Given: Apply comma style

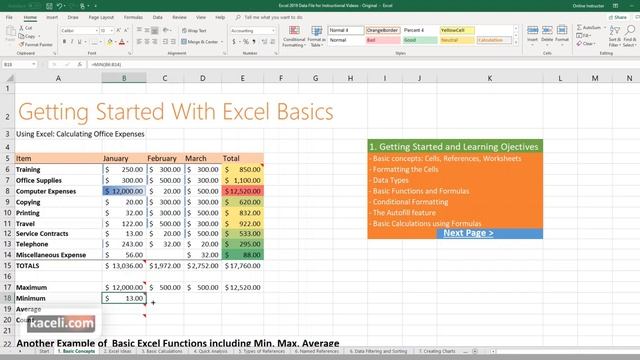Looking at the screenshot, I should coord(254,42).
